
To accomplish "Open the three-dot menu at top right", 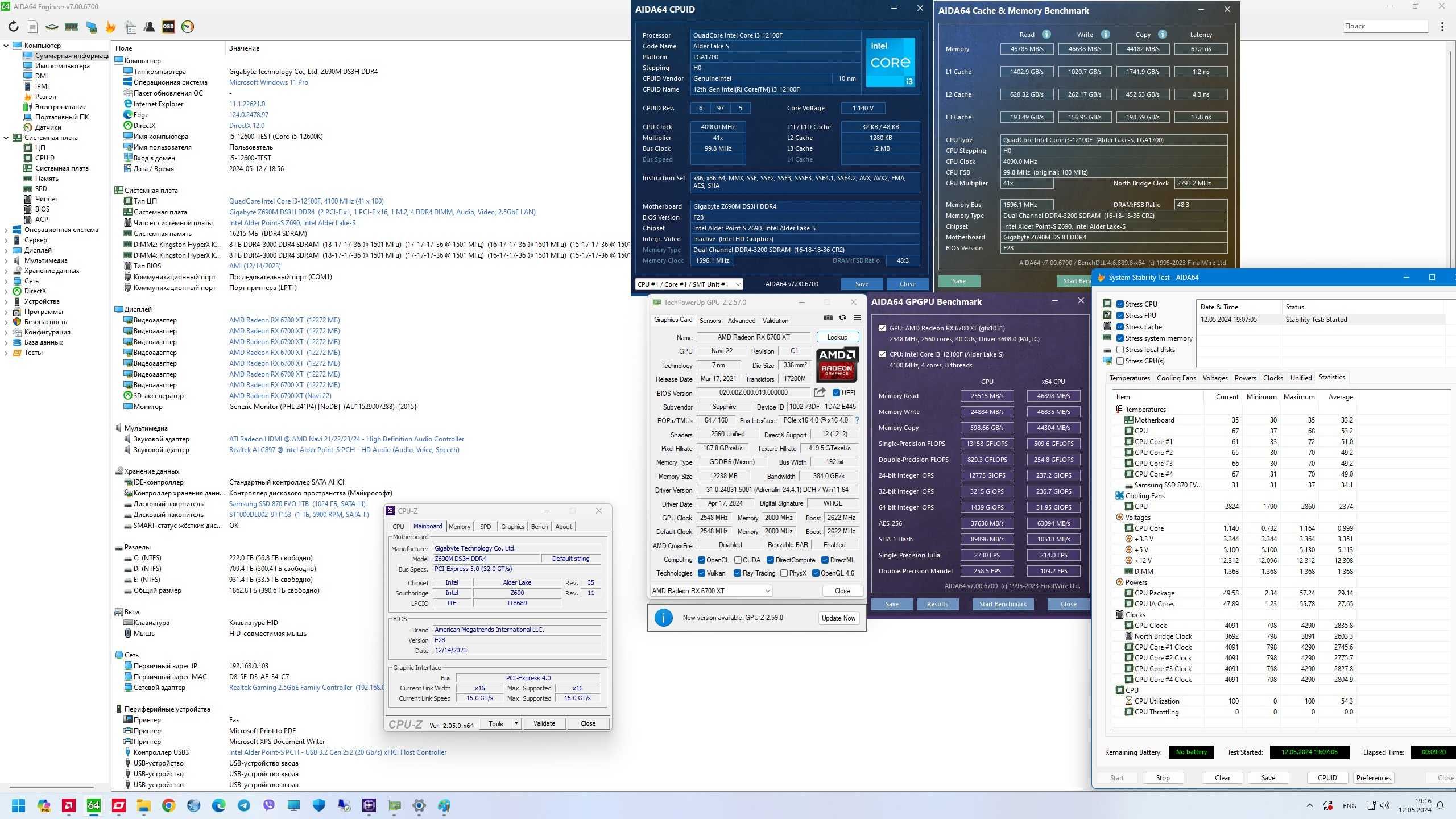I will [x=1442, y=26].
